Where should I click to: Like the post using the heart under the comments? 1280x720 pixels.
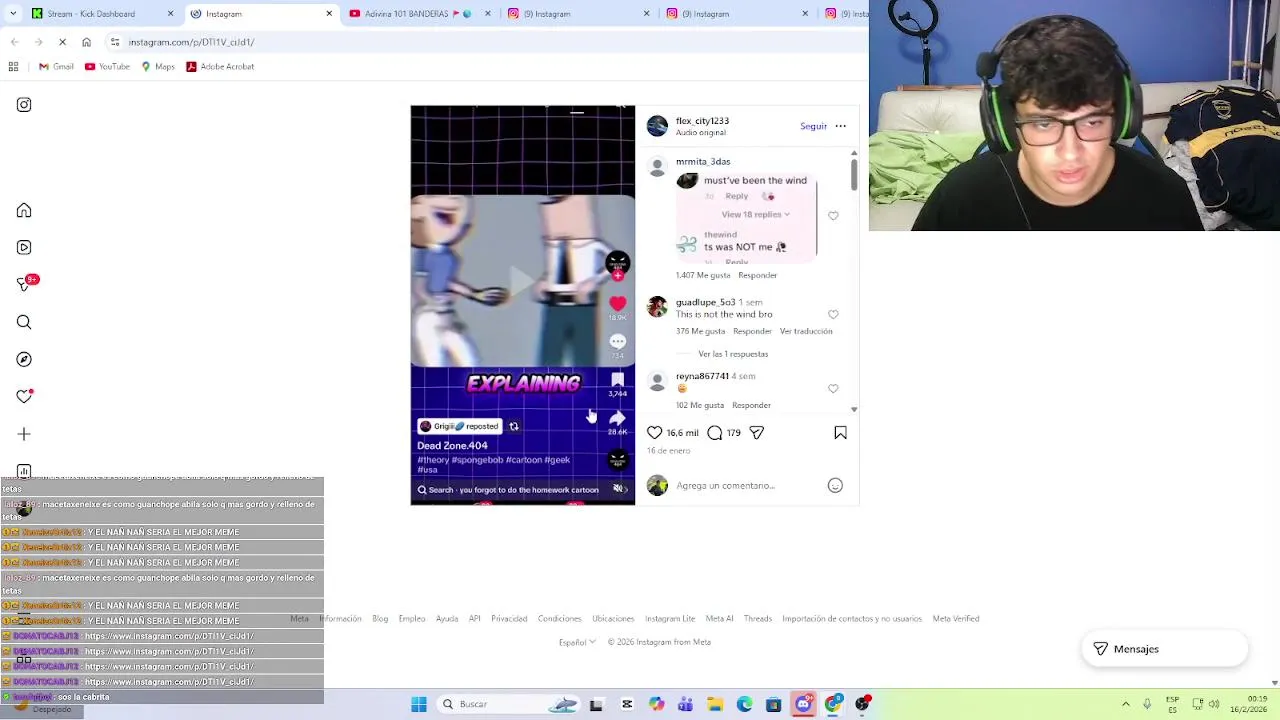click(x=654, y=433)
